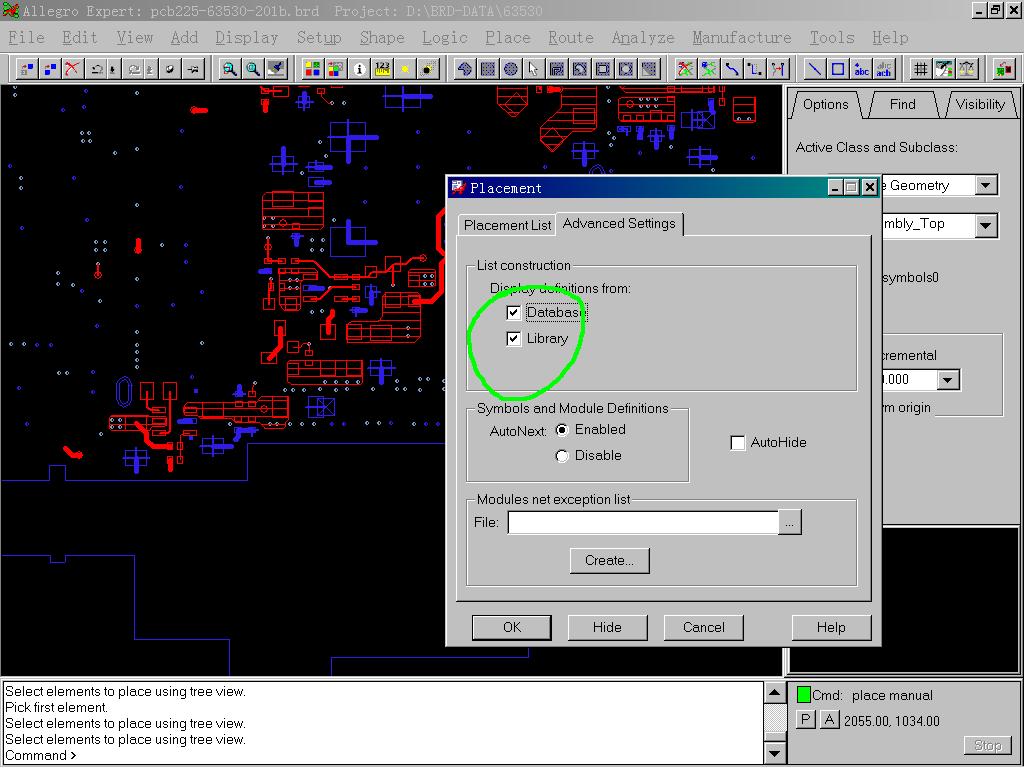This screenshot has height=768, width=1024.
Task: Expand the Active Class dropdown arrow
Action: coord(986,186)
